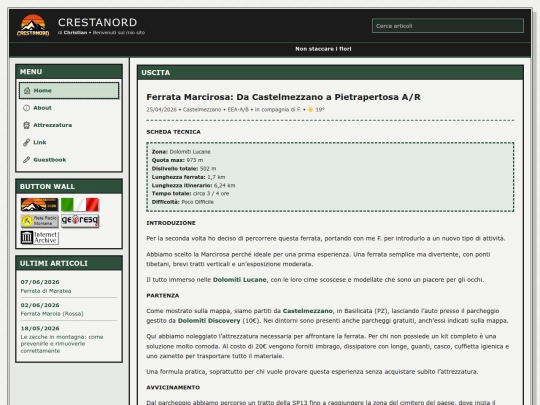Click the 'Lunghezza itinerario: 6,24 km' line
Viewport: 540px width, 405px height.
point(193,185)
